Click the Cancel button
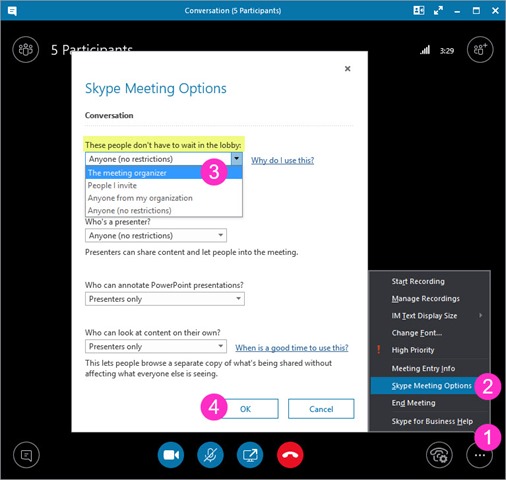This screenshot has width=506, height=480. [x=321, y=409]
